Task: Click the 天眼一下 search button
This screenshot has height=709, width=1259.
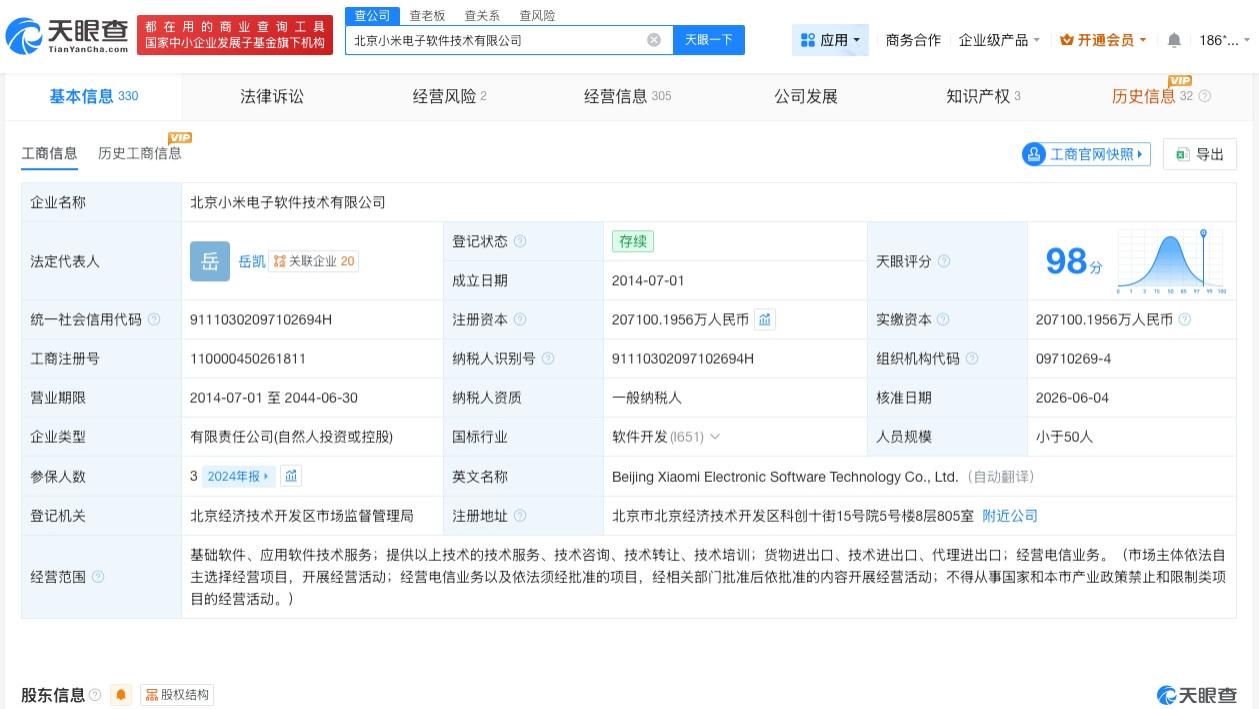Action: (x=708, y=40)
